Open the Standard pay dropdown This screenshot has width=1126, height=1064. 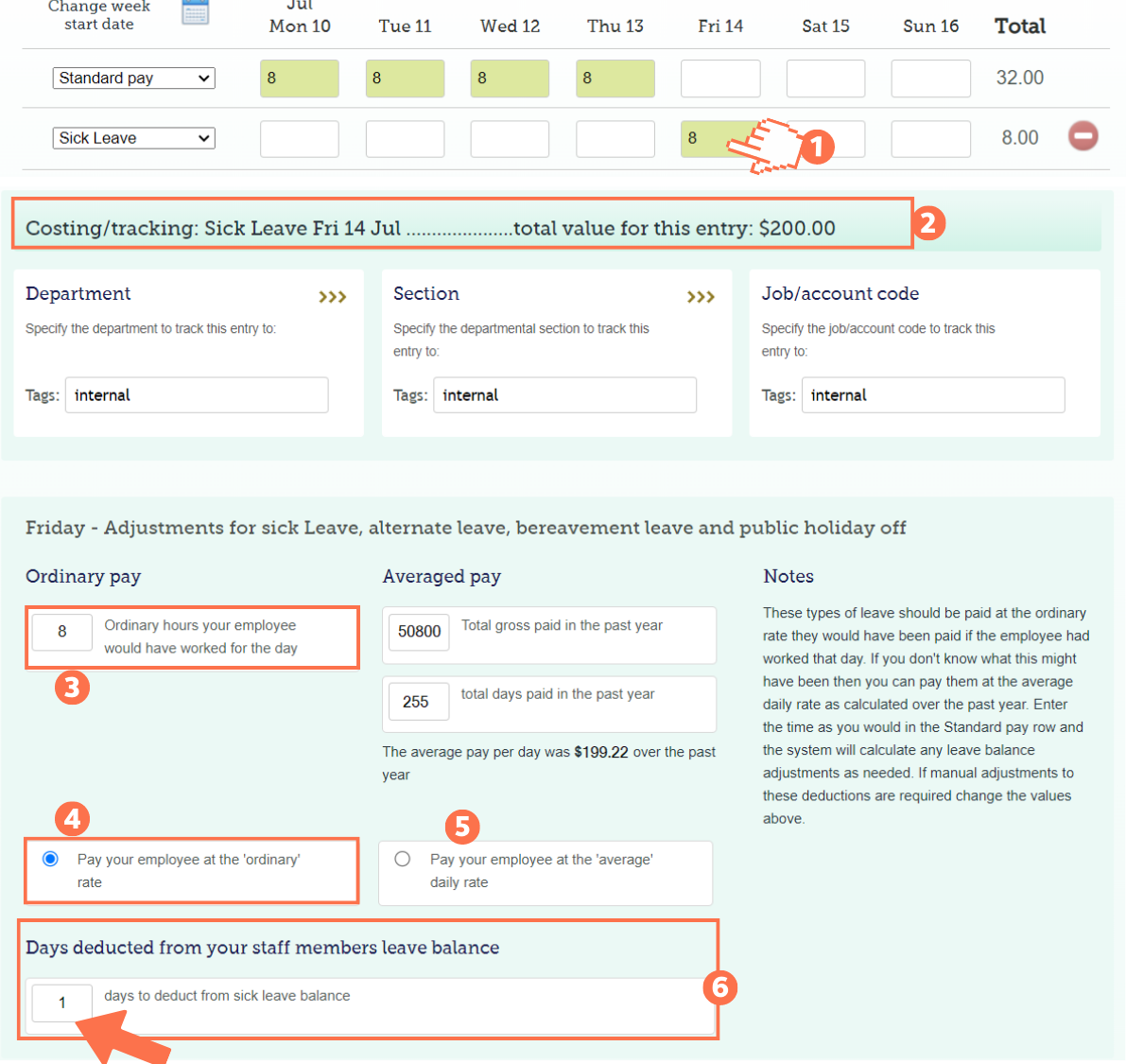(133, 78)
